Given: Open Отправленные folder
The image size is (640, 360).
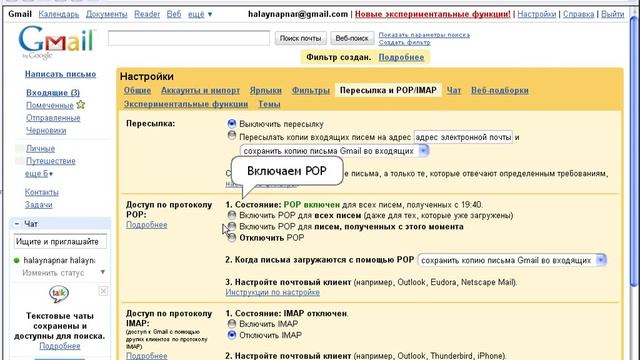Looking at the screenshot, I should click(53, 118).
